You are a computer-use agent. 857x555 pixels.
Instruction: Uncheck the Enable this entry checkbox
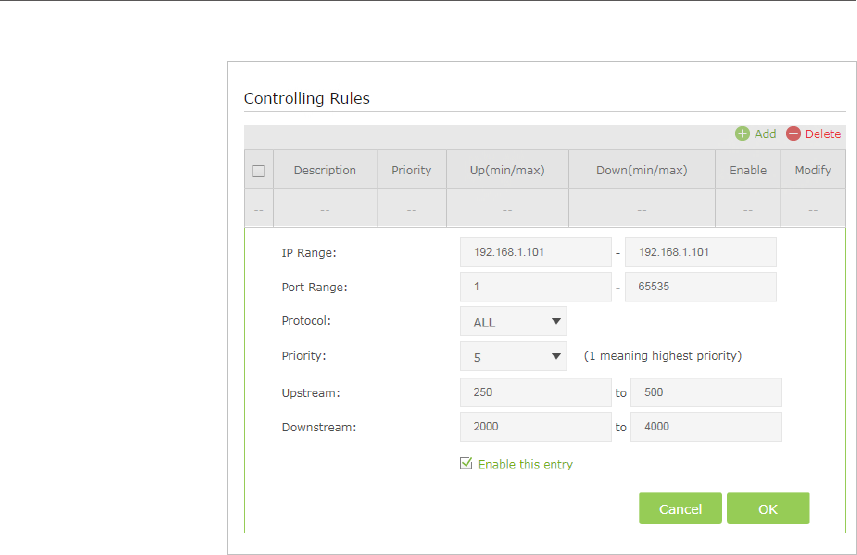click(465, 464)
